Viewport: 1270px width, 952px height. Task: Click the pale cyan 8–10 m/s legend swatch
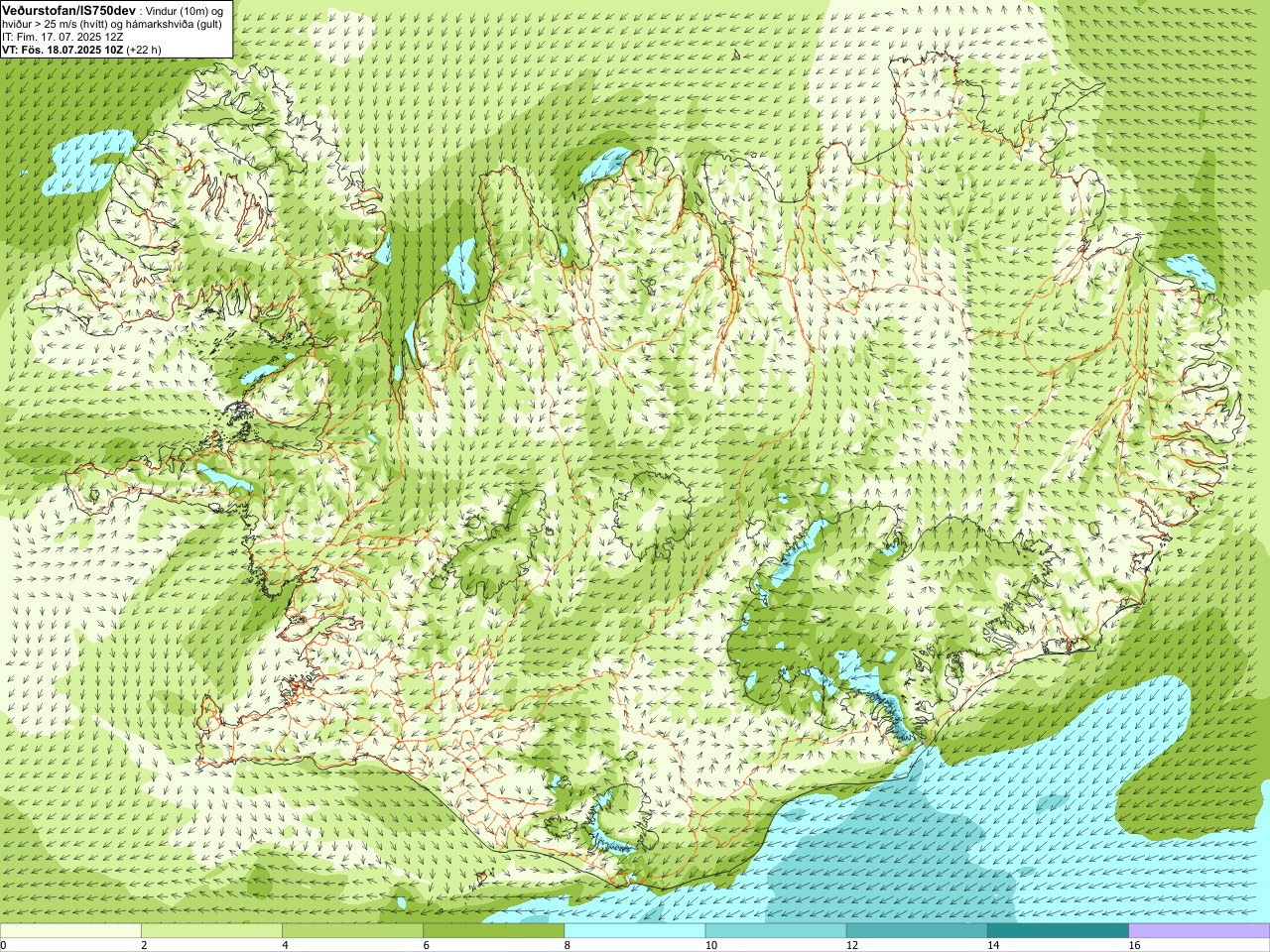pyautogui.click(x=635, y=931)
